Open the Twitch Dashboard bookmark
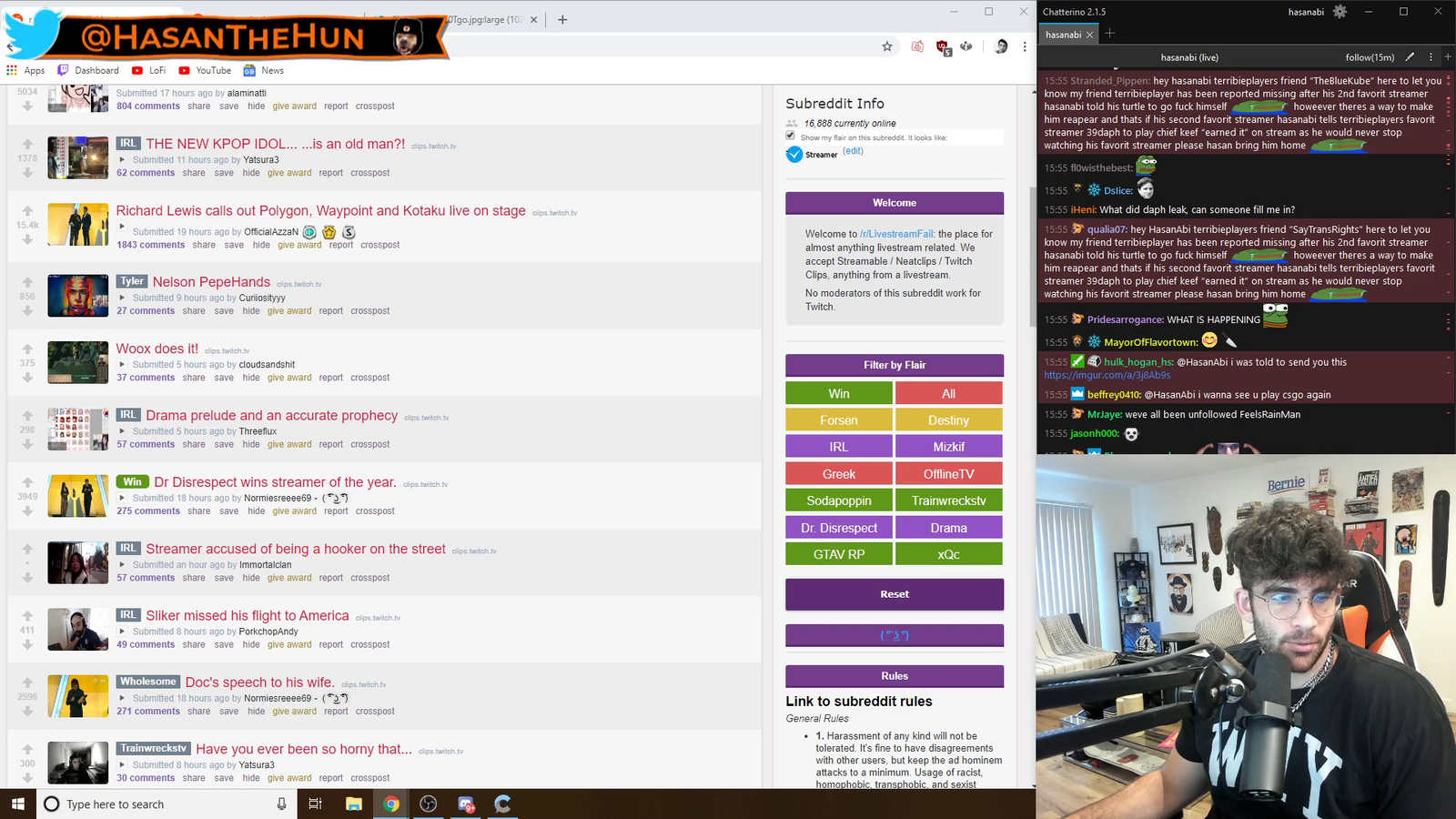This screenshot has height=819, width=1456. click(x=89, y=70)
